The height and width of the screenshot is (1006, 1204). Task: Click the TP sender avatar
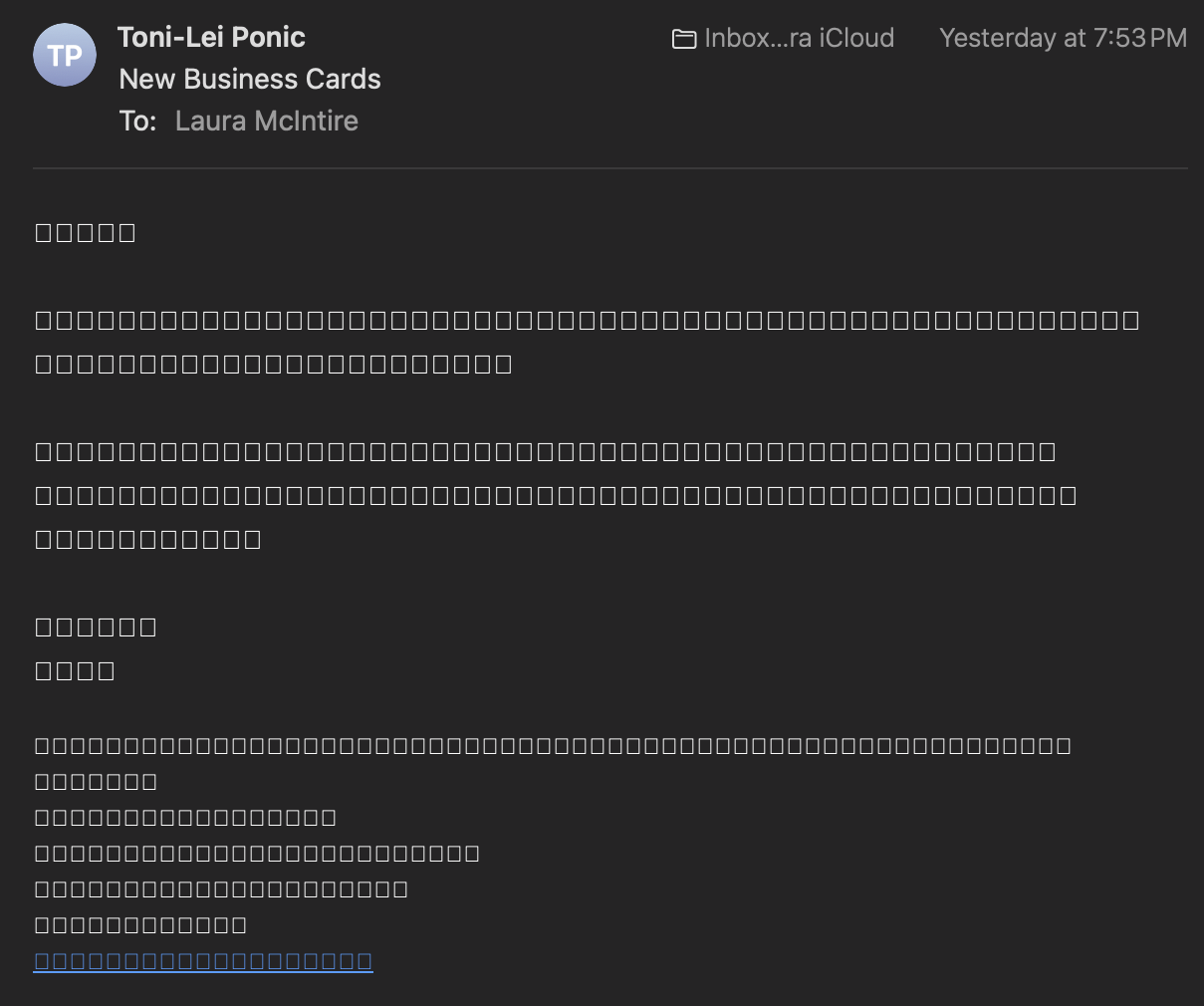point(65,55)
